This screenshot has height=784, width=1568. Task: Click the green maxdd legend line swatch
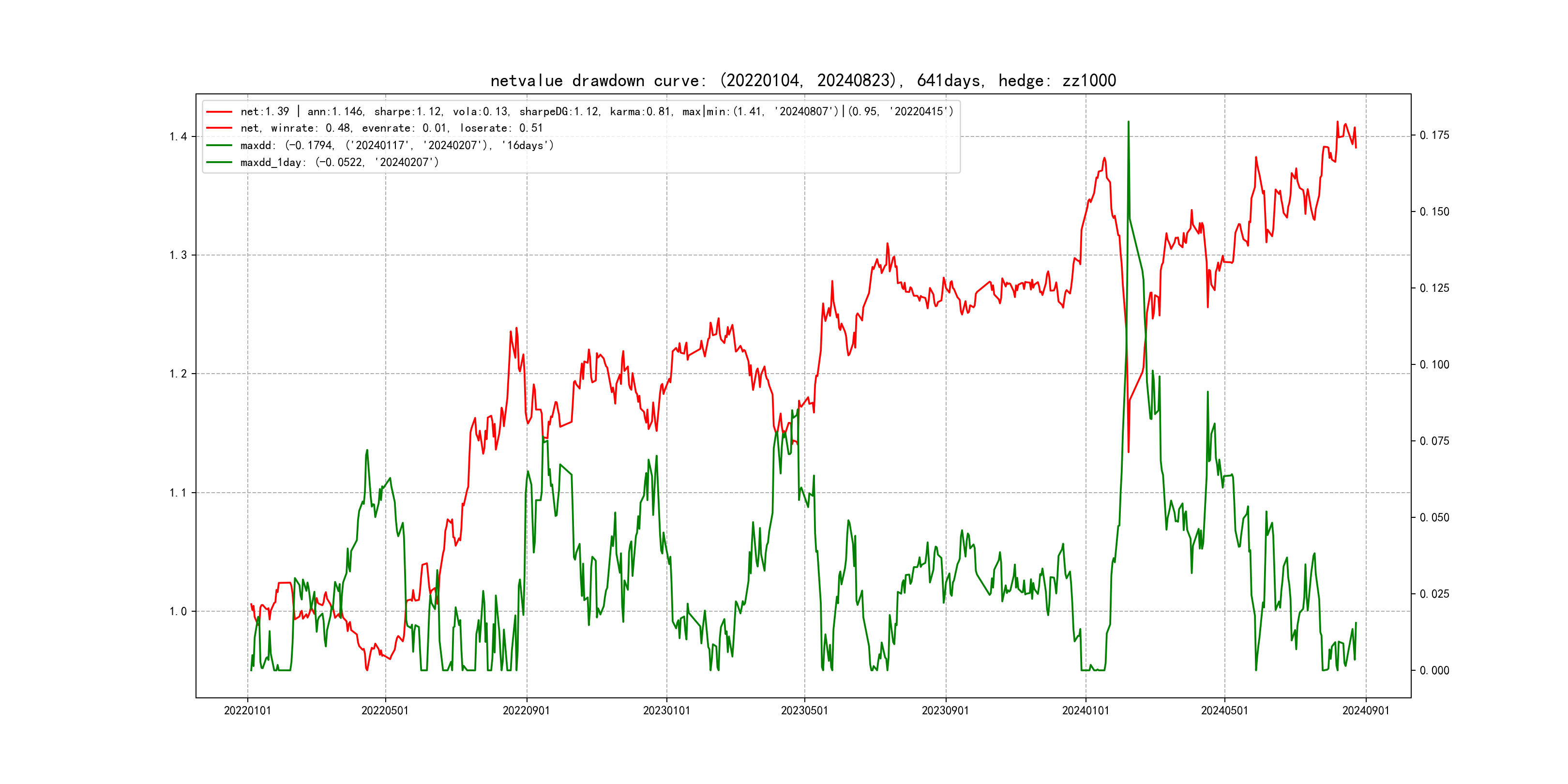(219, 146)
